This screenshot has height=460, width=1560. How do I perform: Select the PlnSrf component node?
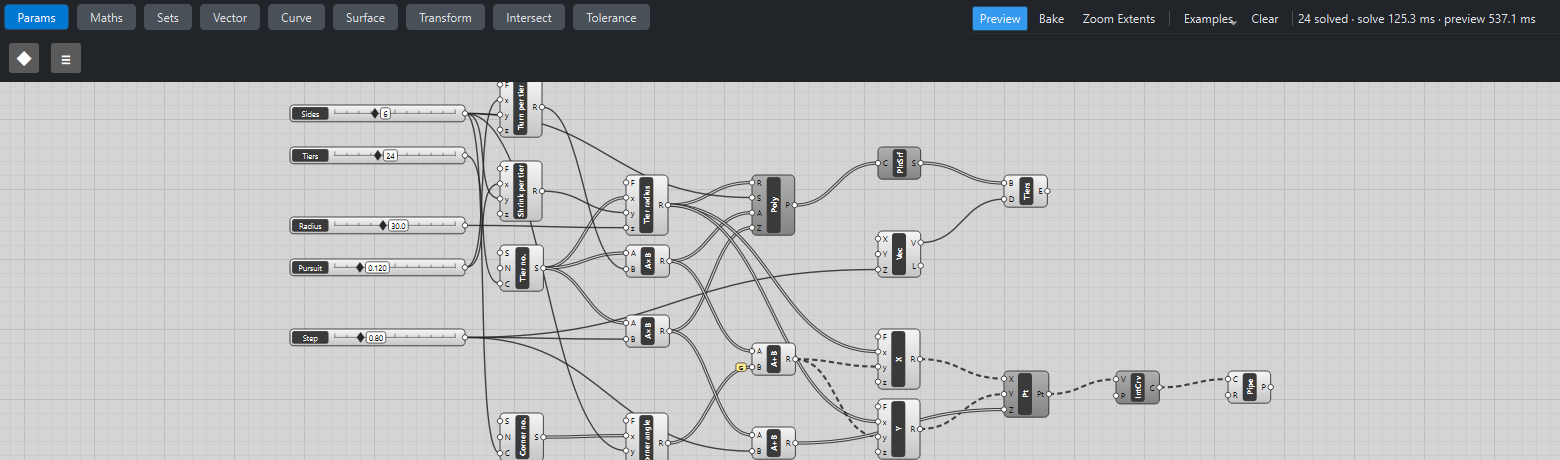[899, 163]
